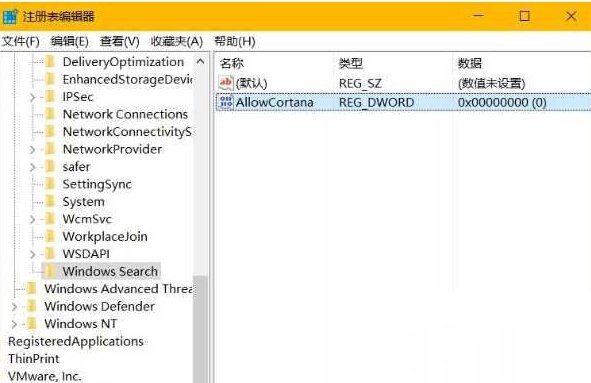Viewport: 591px width, 383px height.
Task: Click the Windows Defender folder icon
Action: click(x=32, y=306)
